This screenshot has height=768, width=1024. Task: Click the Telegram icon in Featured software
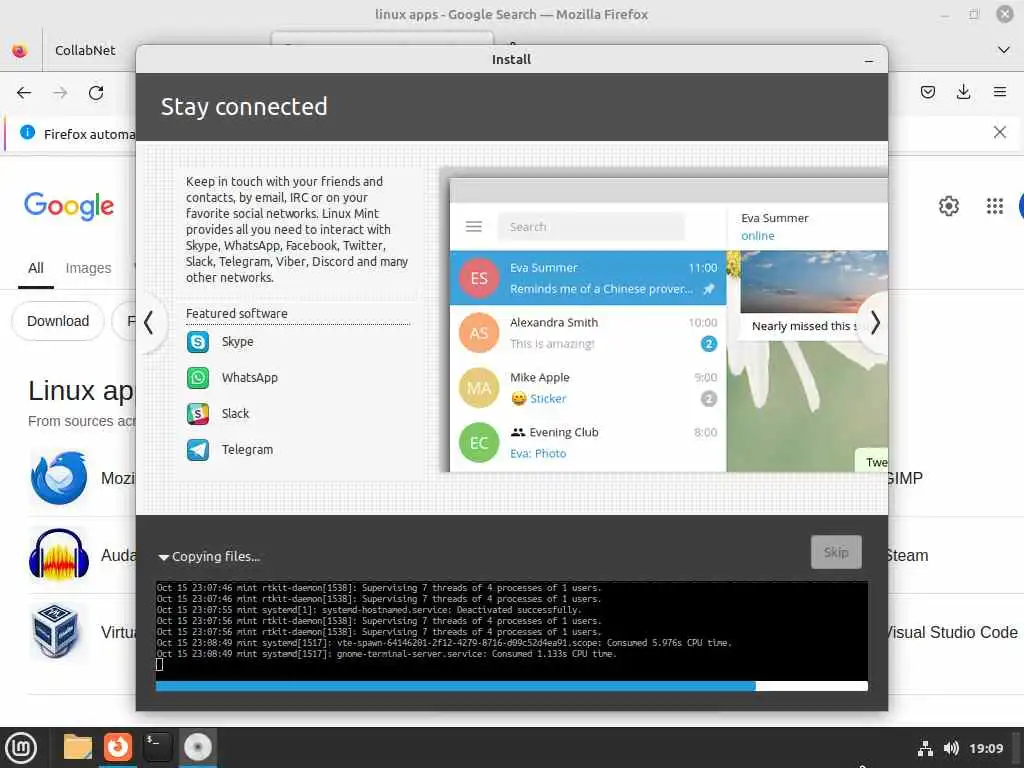tap(198, 449)
